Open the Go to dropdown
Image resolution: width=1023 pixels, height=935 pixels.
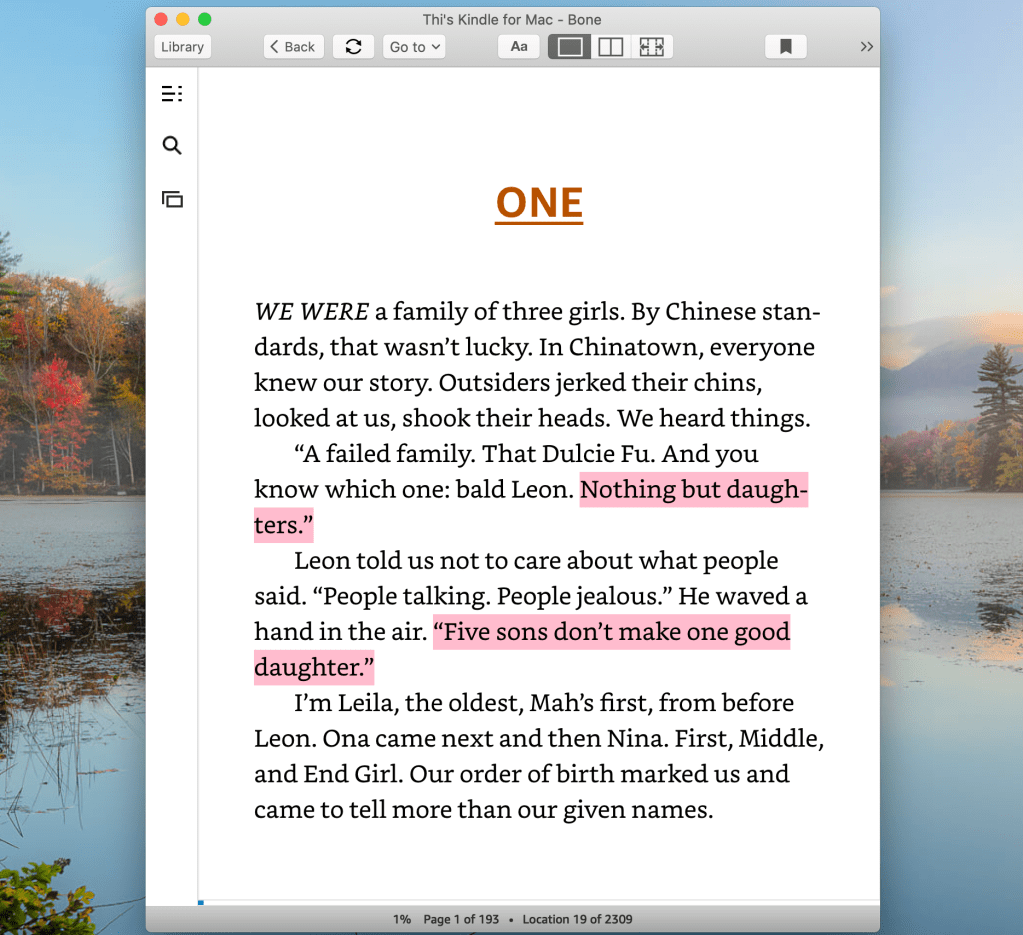pyautogui.click(x=414, y=47)
